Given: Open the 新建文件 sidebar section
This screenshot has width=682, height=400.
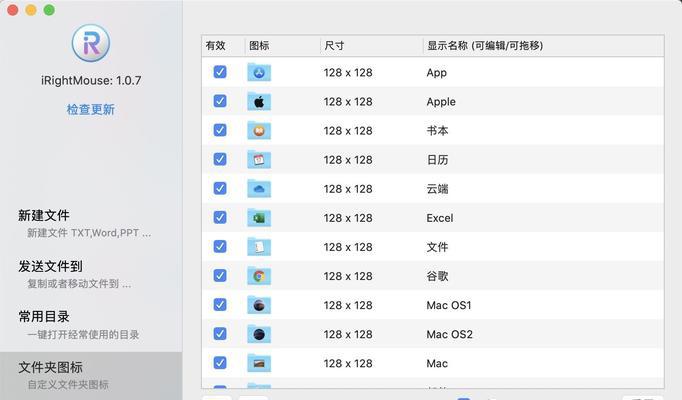Looking at the screenshot, I should [x=91, y=223].
